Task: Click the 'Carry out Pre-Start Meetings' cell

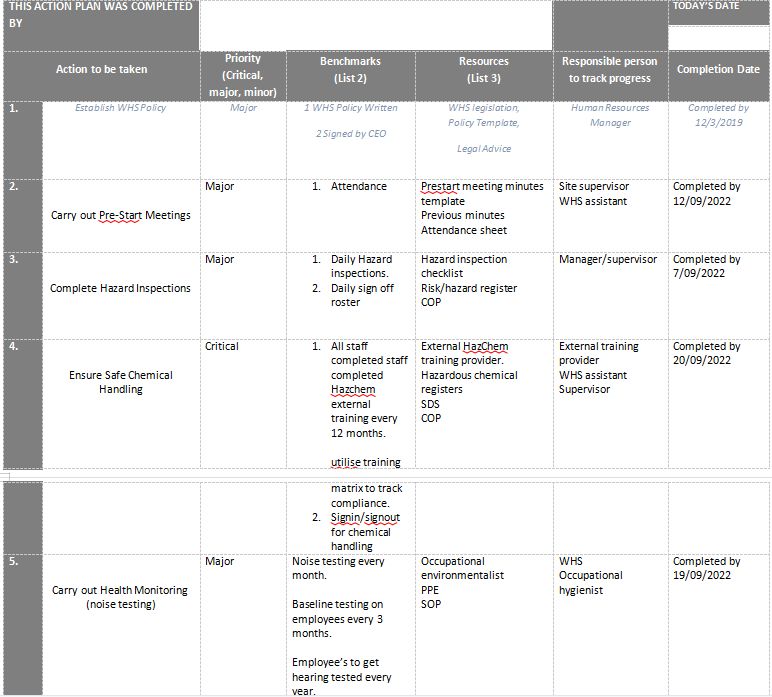Action: click(120, 215)
